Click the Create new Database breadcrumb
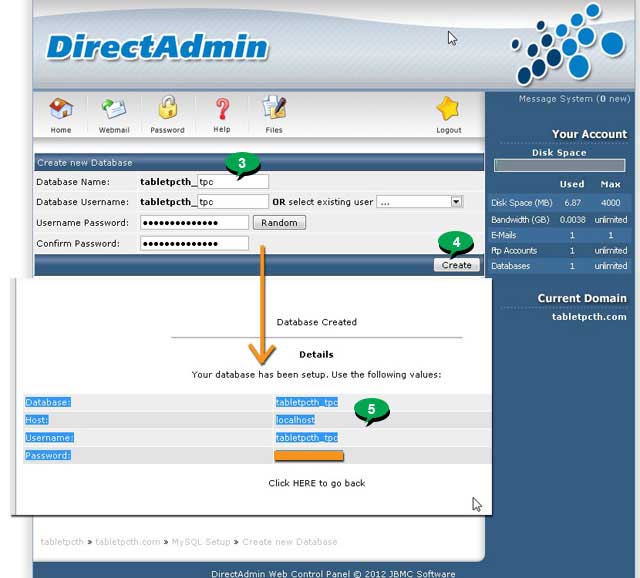 (290, 542)
